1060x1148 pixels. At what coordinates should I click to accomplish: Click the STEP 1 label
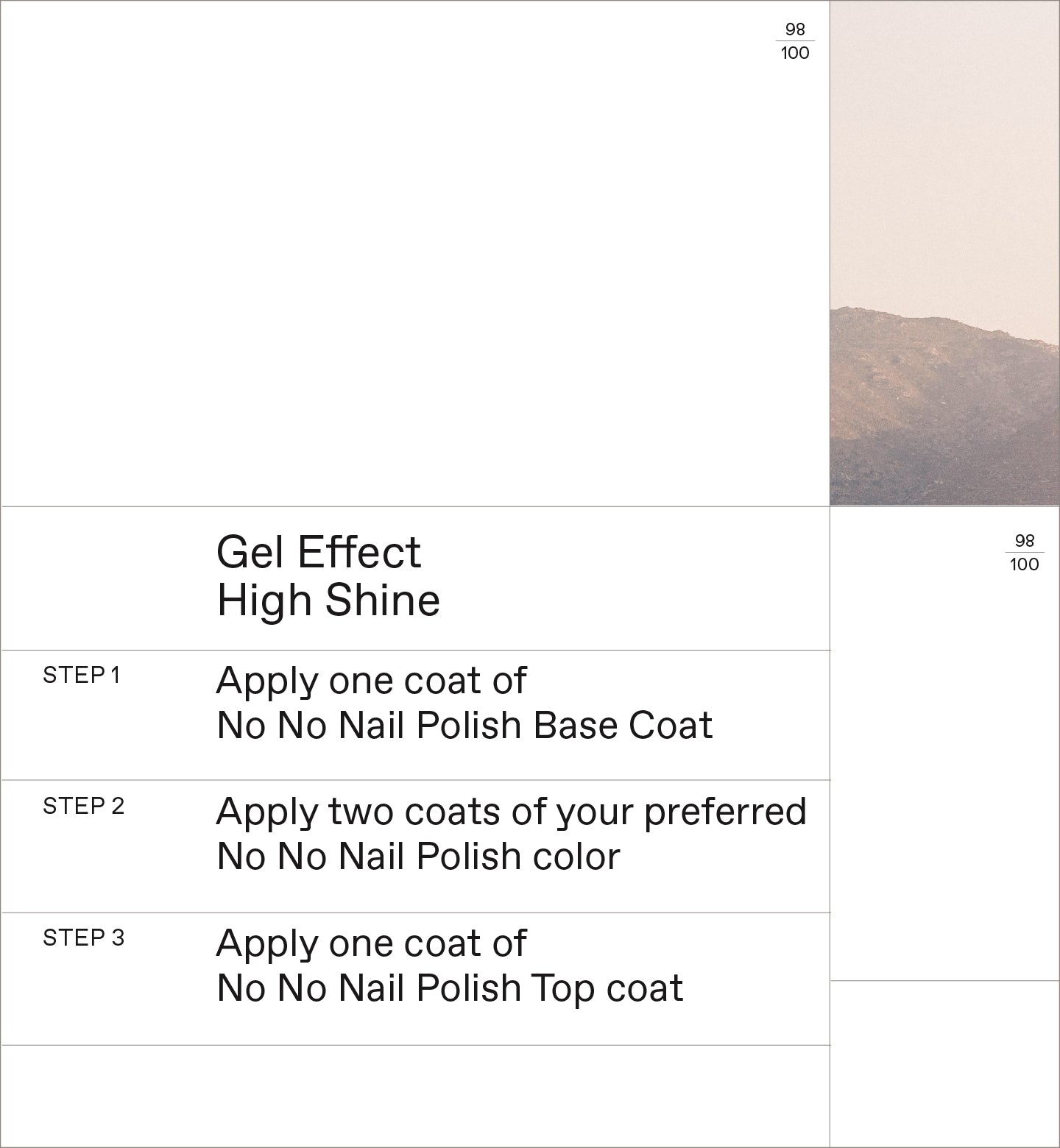(x=81, y=676)
